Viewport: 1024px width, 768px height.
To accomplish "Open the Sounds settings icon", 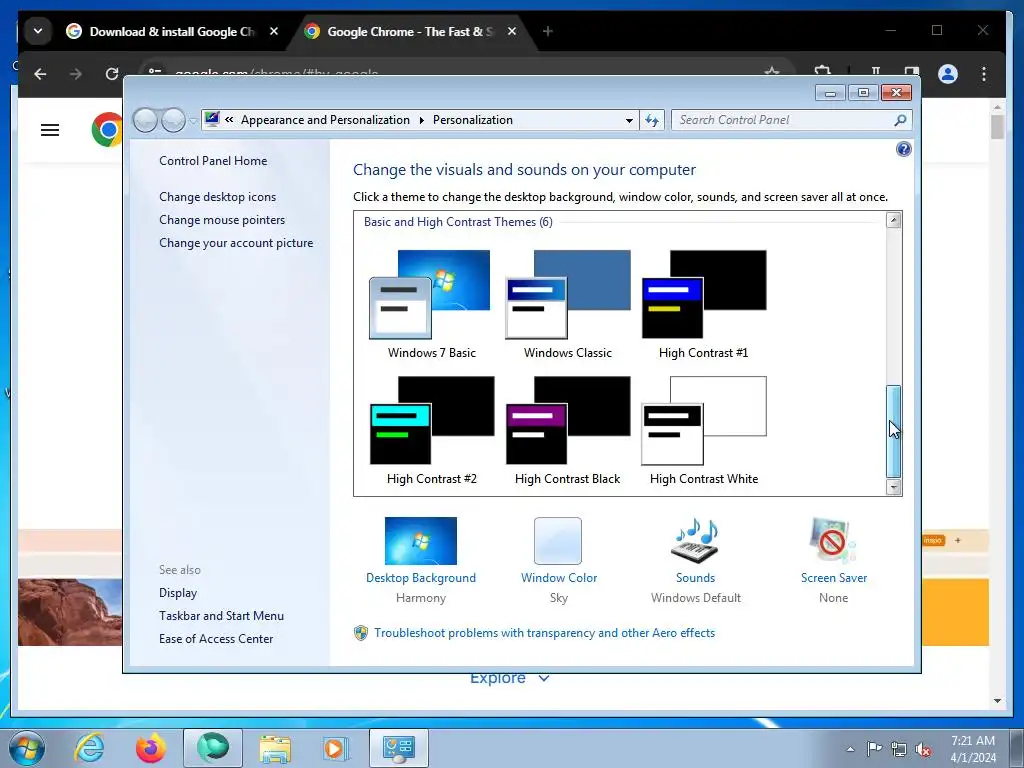I will (695, 541).
